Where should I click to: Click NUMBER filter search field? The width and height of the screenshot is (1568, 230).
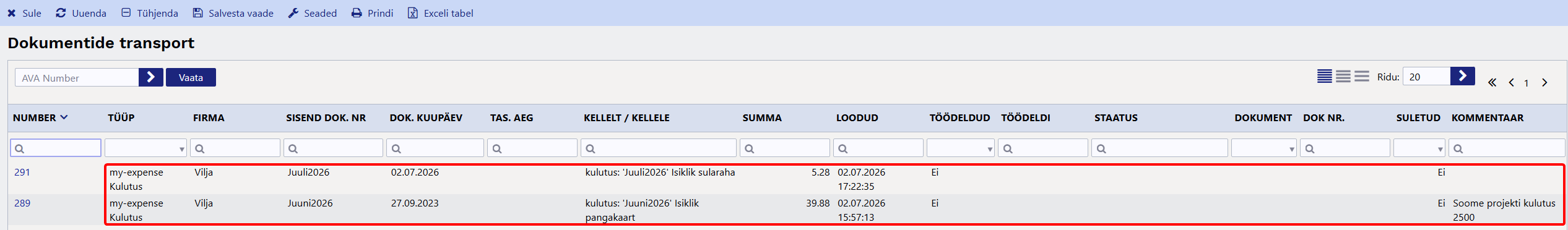pos(56,148)
